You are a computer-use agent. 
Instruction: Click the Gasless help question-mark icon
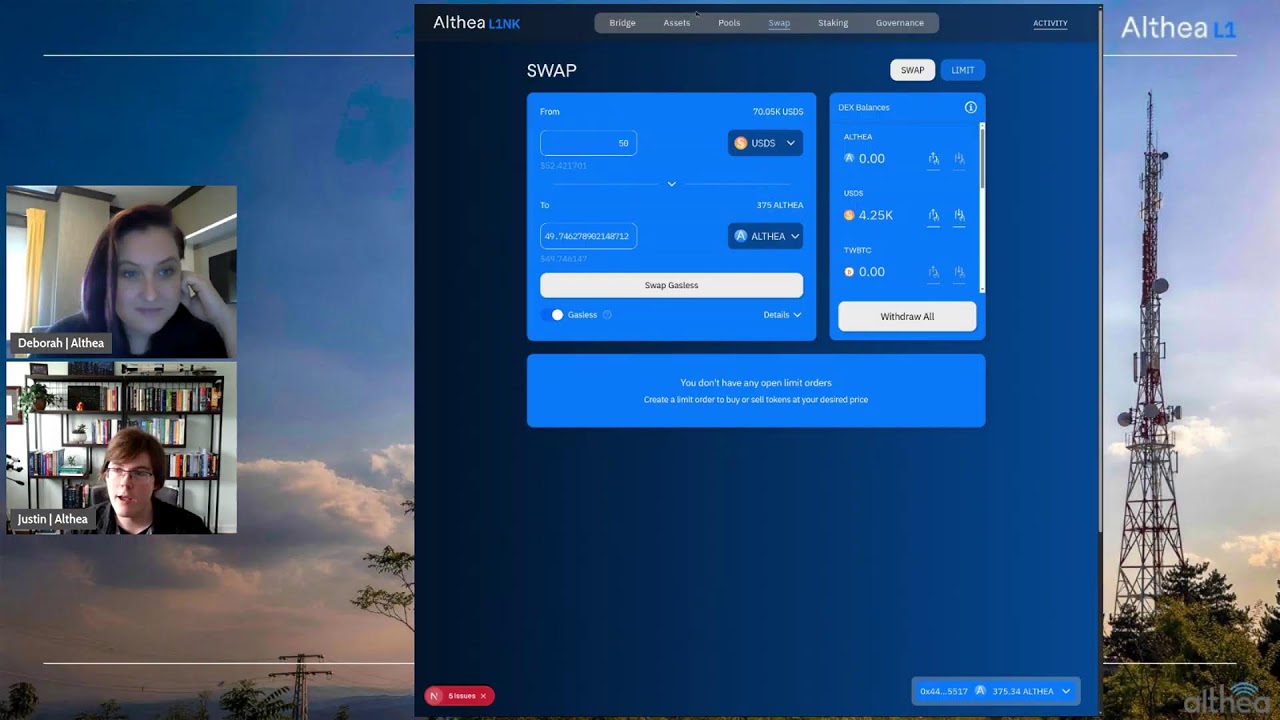tap(607, 315)
